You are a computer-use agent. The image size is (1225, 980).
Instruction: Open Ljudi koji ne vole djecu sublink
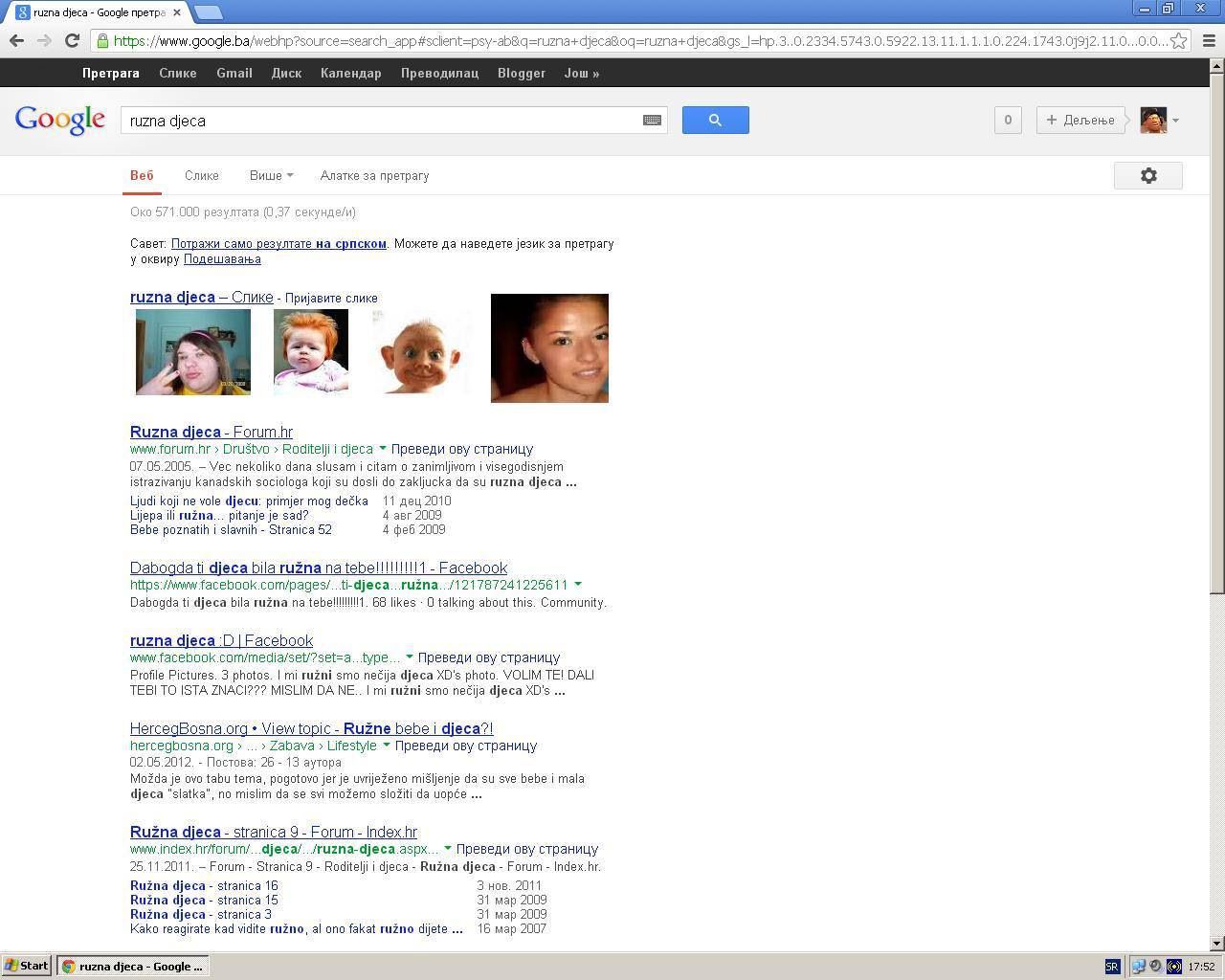point(249,501)
